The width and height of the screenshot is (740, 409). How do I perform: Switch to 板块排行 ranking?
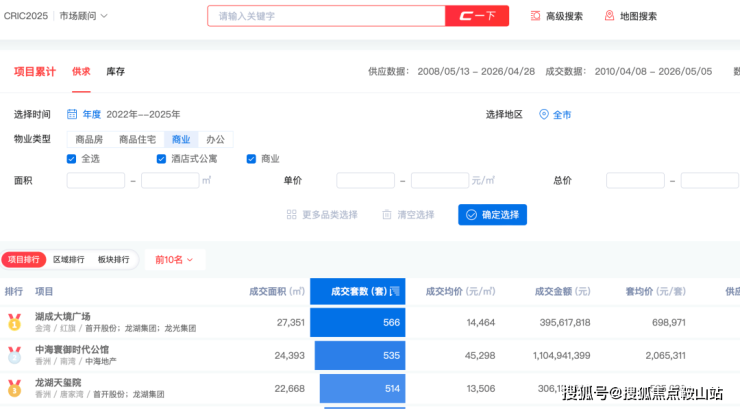pos(113,259)
